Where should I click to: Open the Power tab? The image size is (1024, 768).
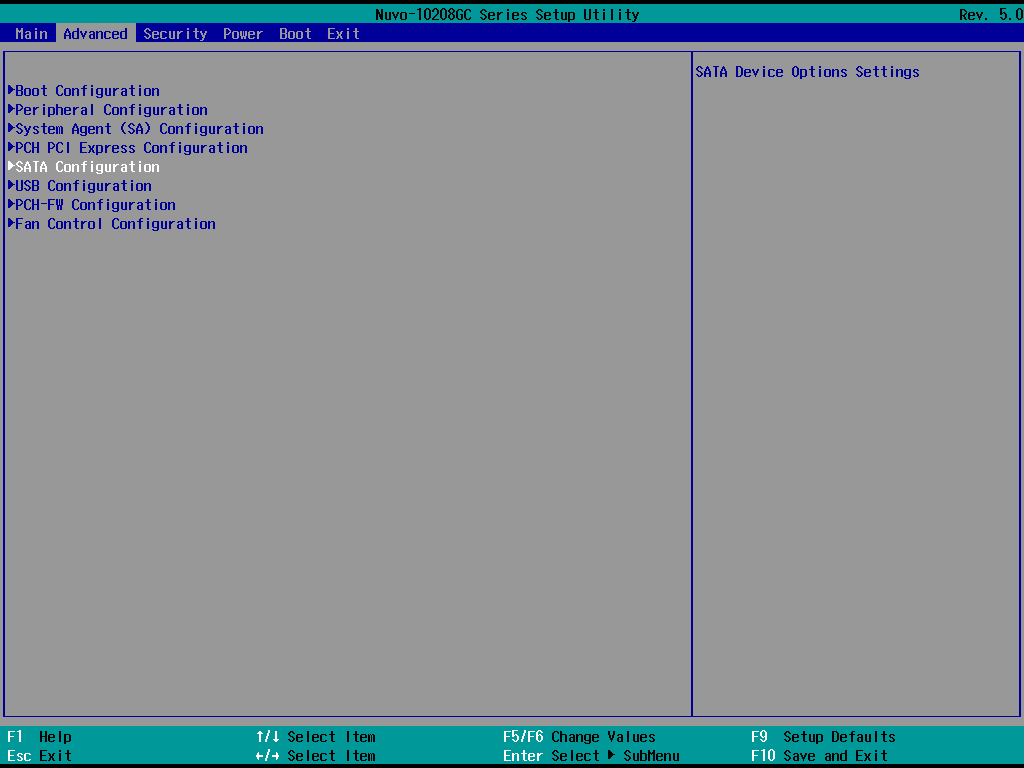(243, 34)
